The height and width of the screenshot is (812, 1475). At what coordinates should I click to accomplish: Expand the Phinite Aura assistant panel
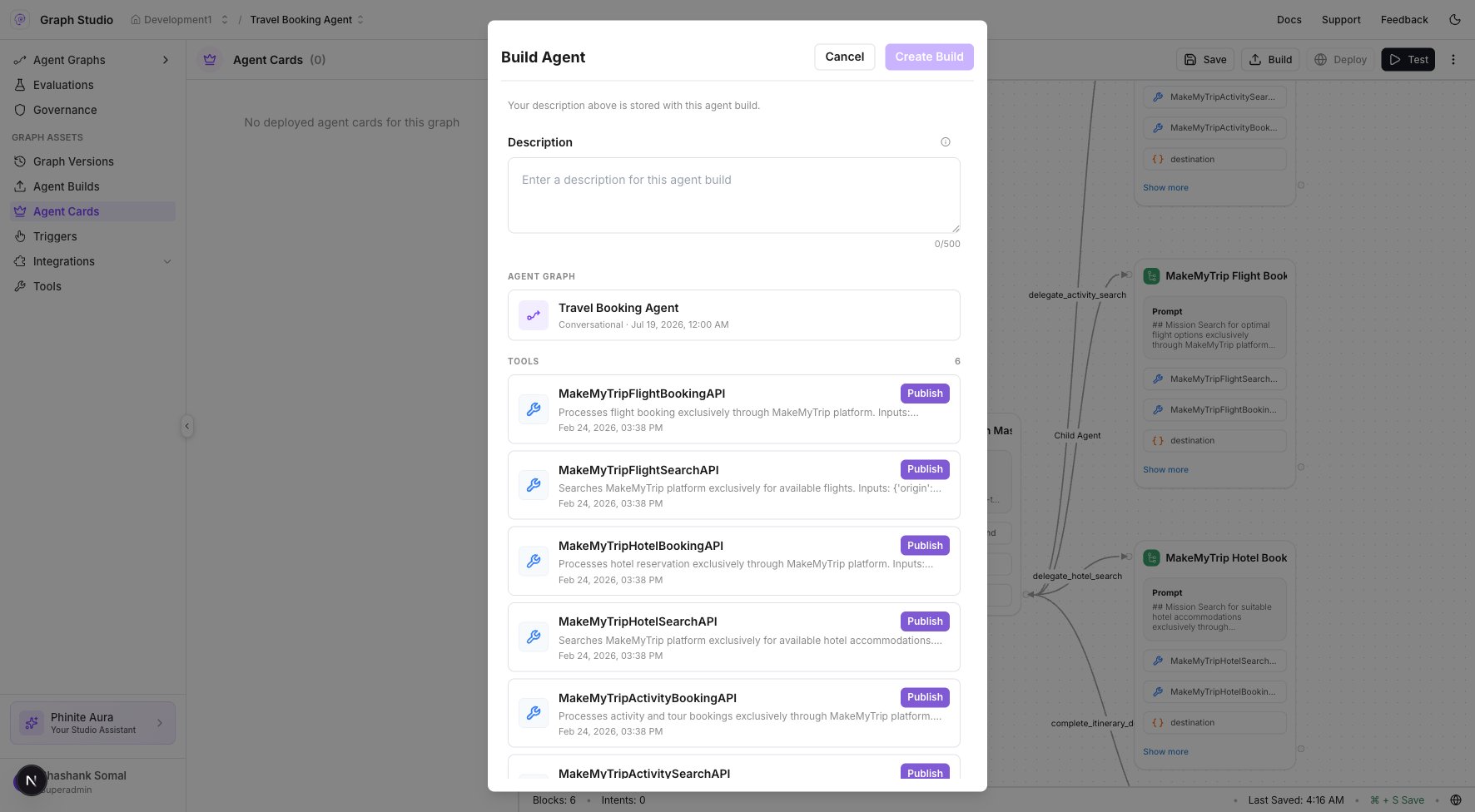[x=160, y=723]
